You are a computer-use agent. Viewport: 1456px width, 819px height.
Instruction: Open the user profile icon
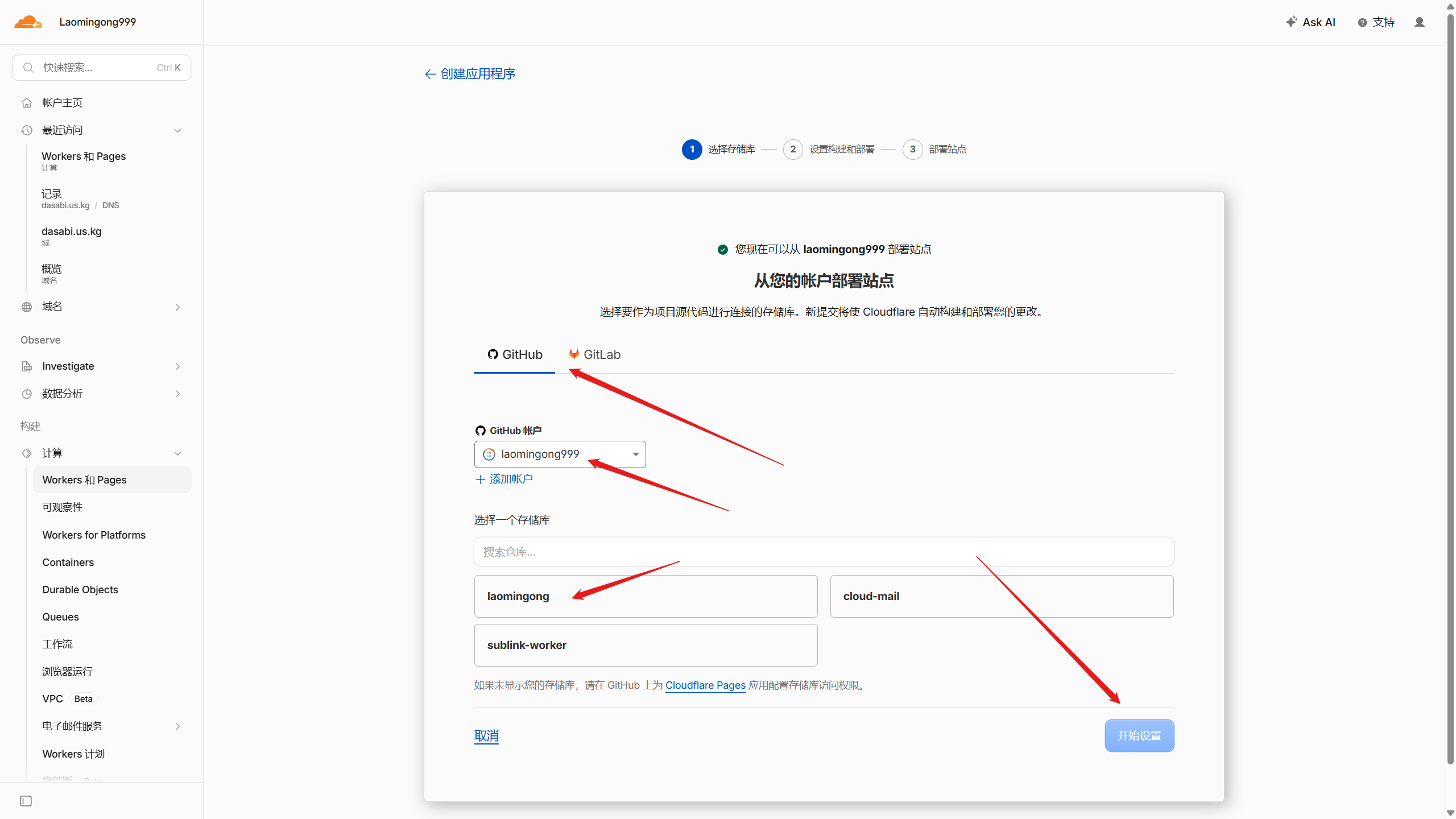(x=1420, y=22)
